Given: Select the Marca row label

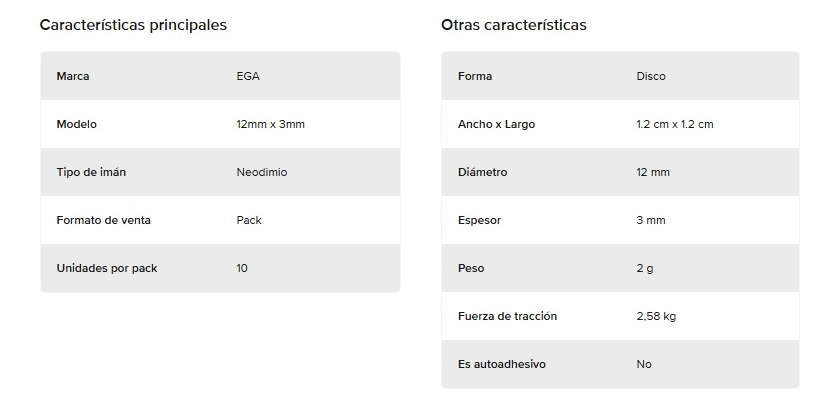Looking at the screenshot, I should click(73, 76).
